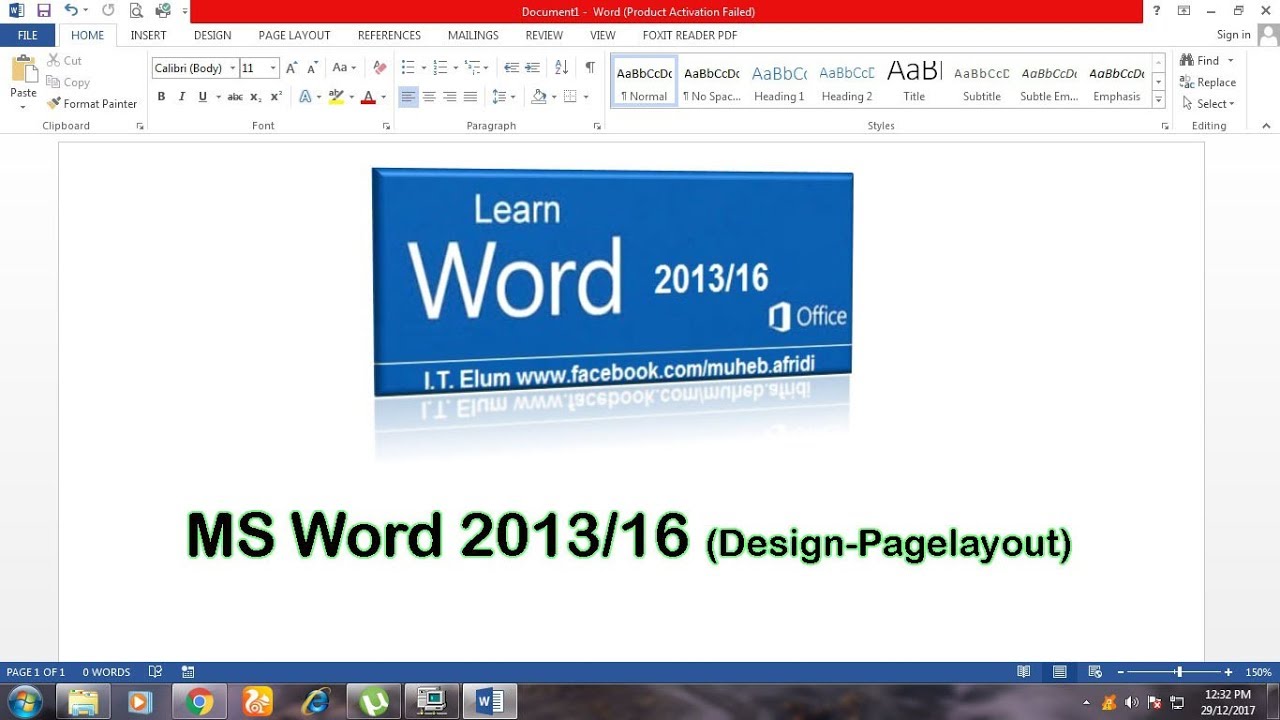Switch to the DESIGN tab
Screen dimensions: 1280x720
tap(213, 35)
